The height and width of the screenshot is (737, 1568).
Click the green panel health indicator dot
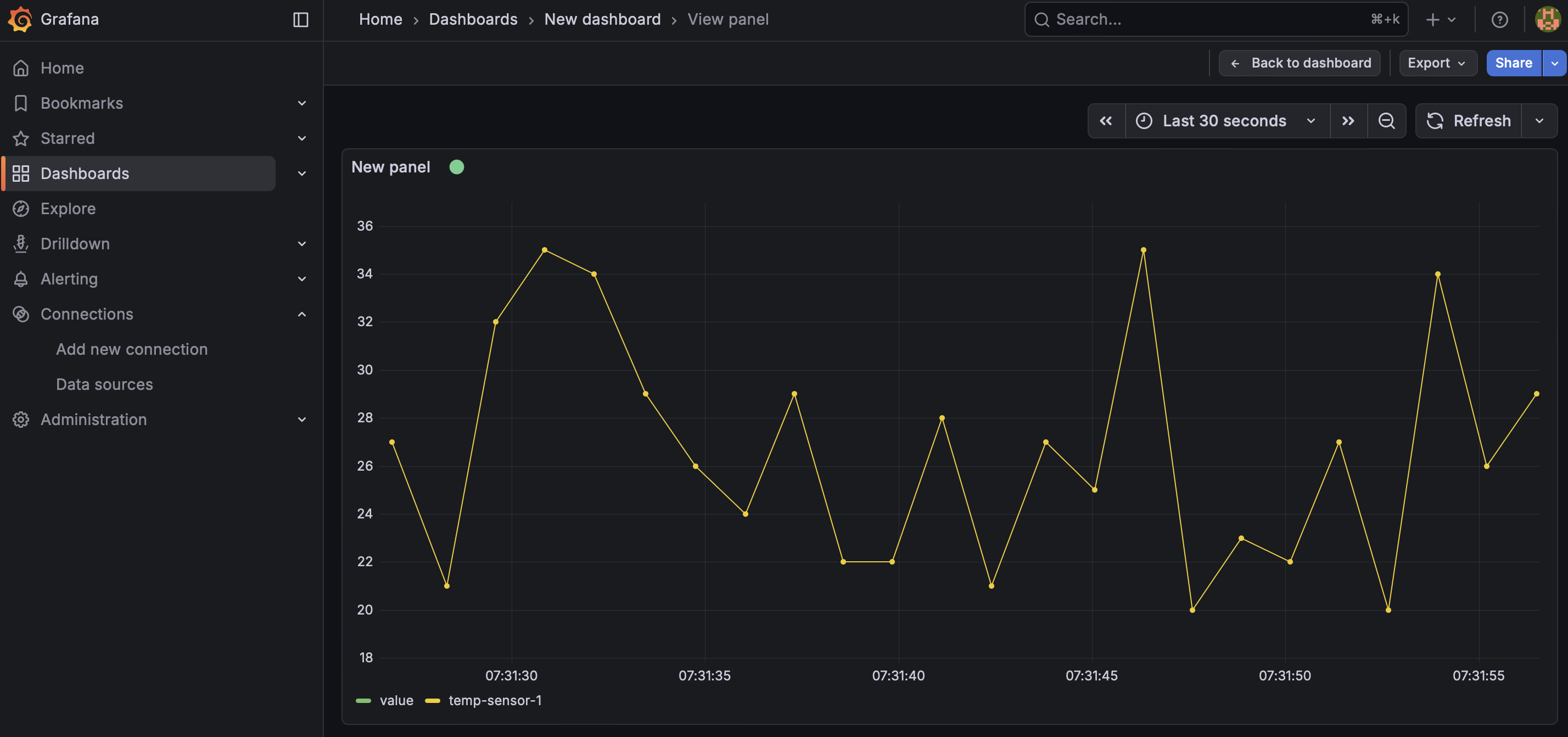(x=457, y=166)
